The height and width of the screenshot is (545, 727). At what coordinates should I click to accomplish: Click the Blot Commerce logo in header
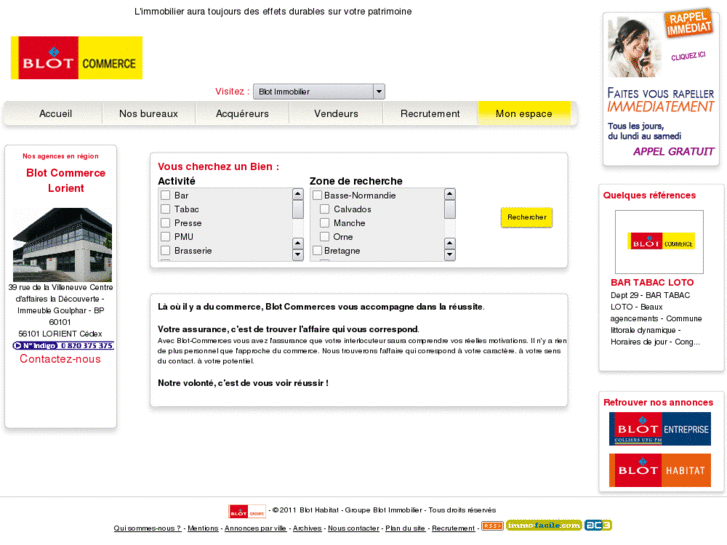click(77, 58)
